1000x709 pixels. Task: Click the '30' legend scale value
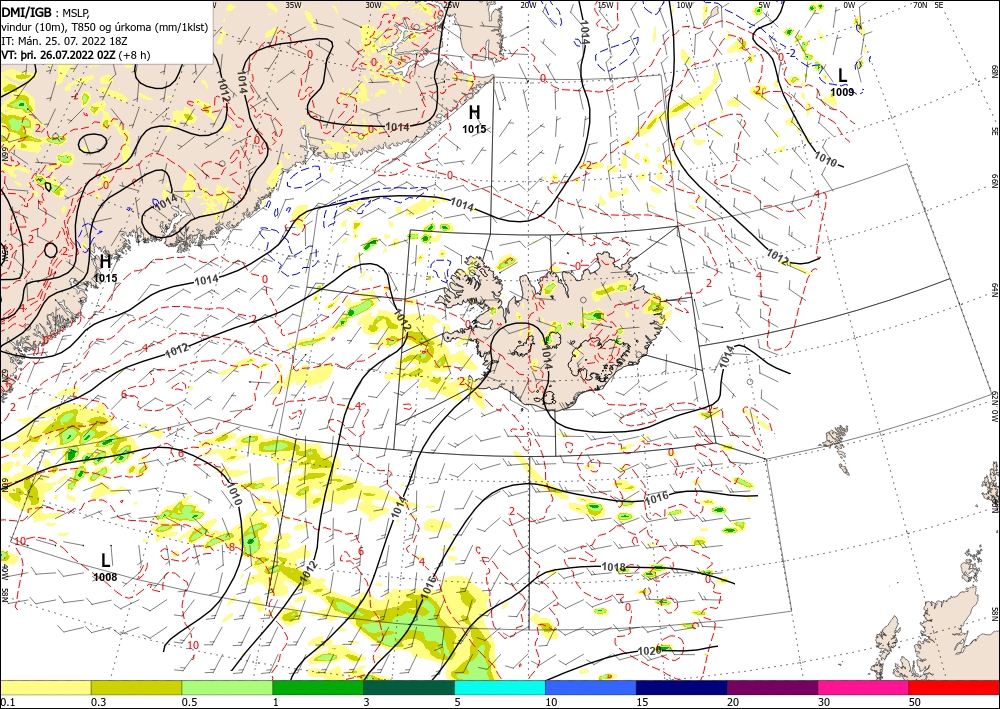(x=824, y=702)
